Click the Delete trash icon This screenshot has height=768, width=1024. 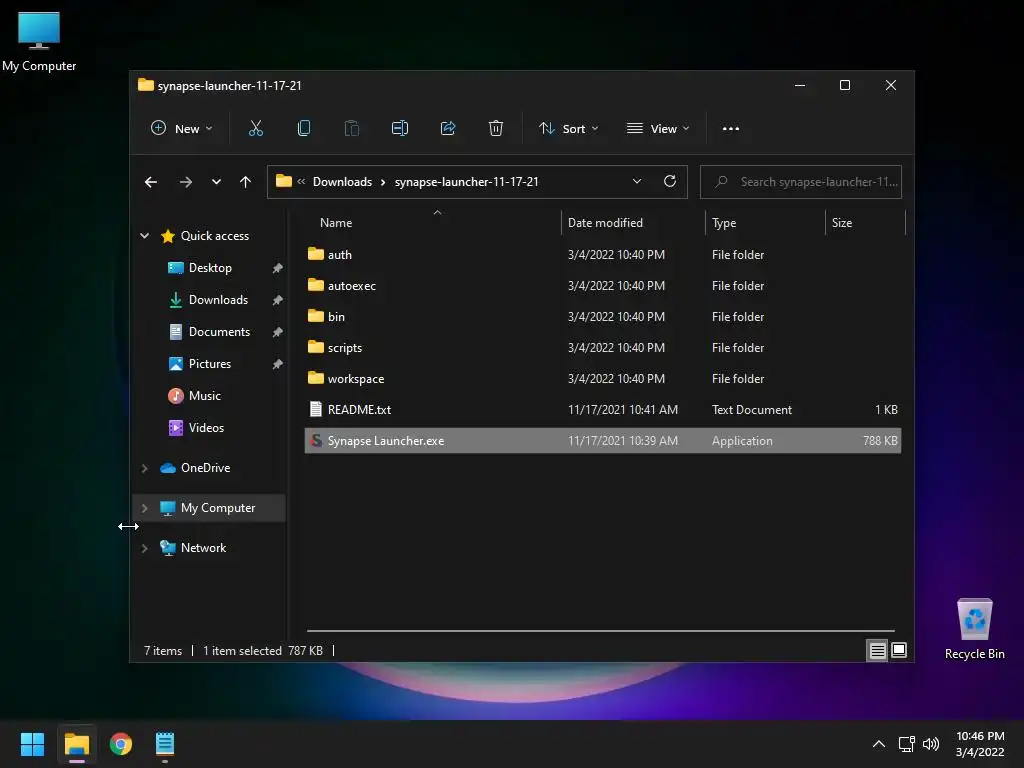(496, 129)
